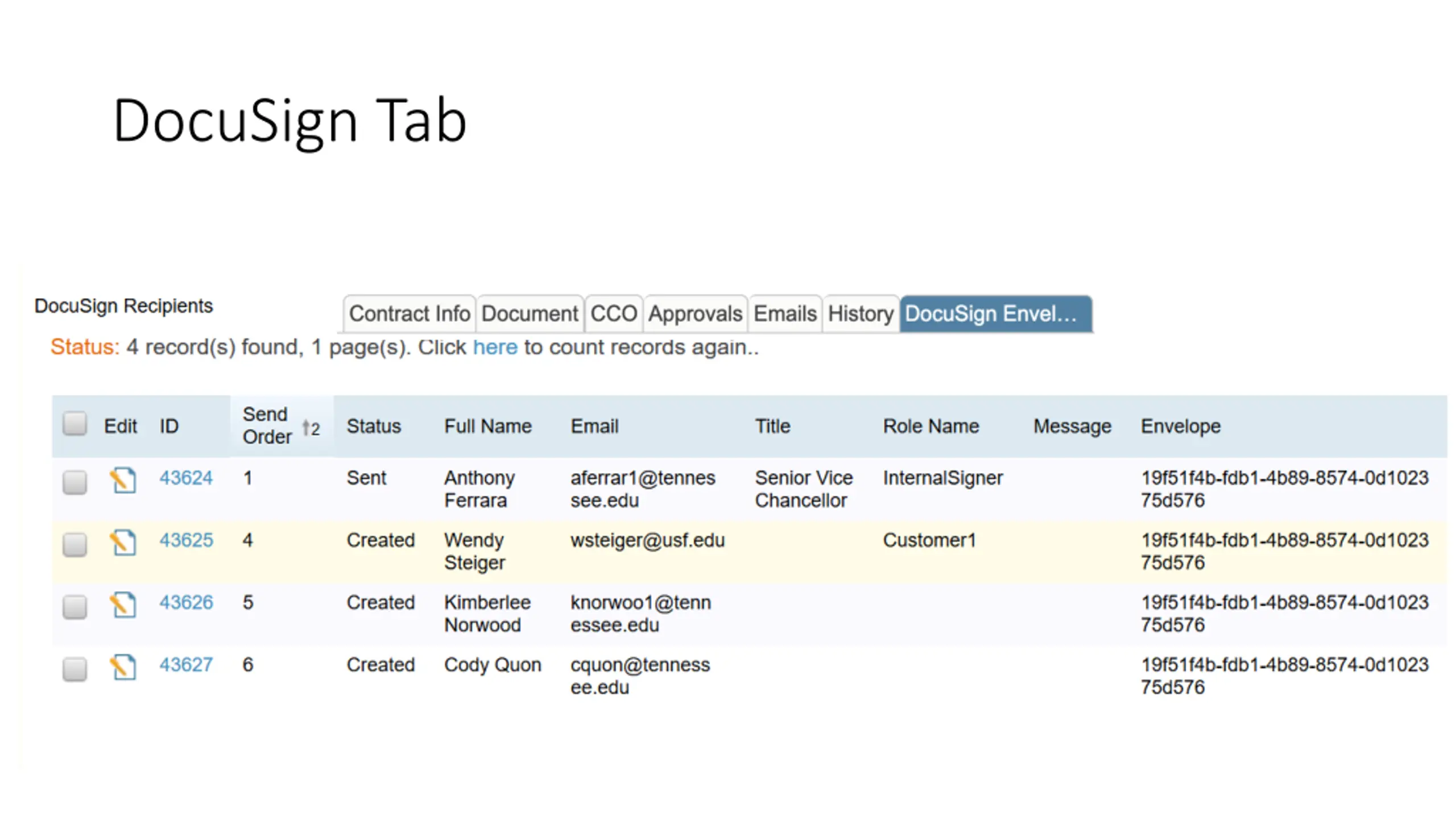
Task: Sort by the Role Name column header
Action: click(931, 426)
